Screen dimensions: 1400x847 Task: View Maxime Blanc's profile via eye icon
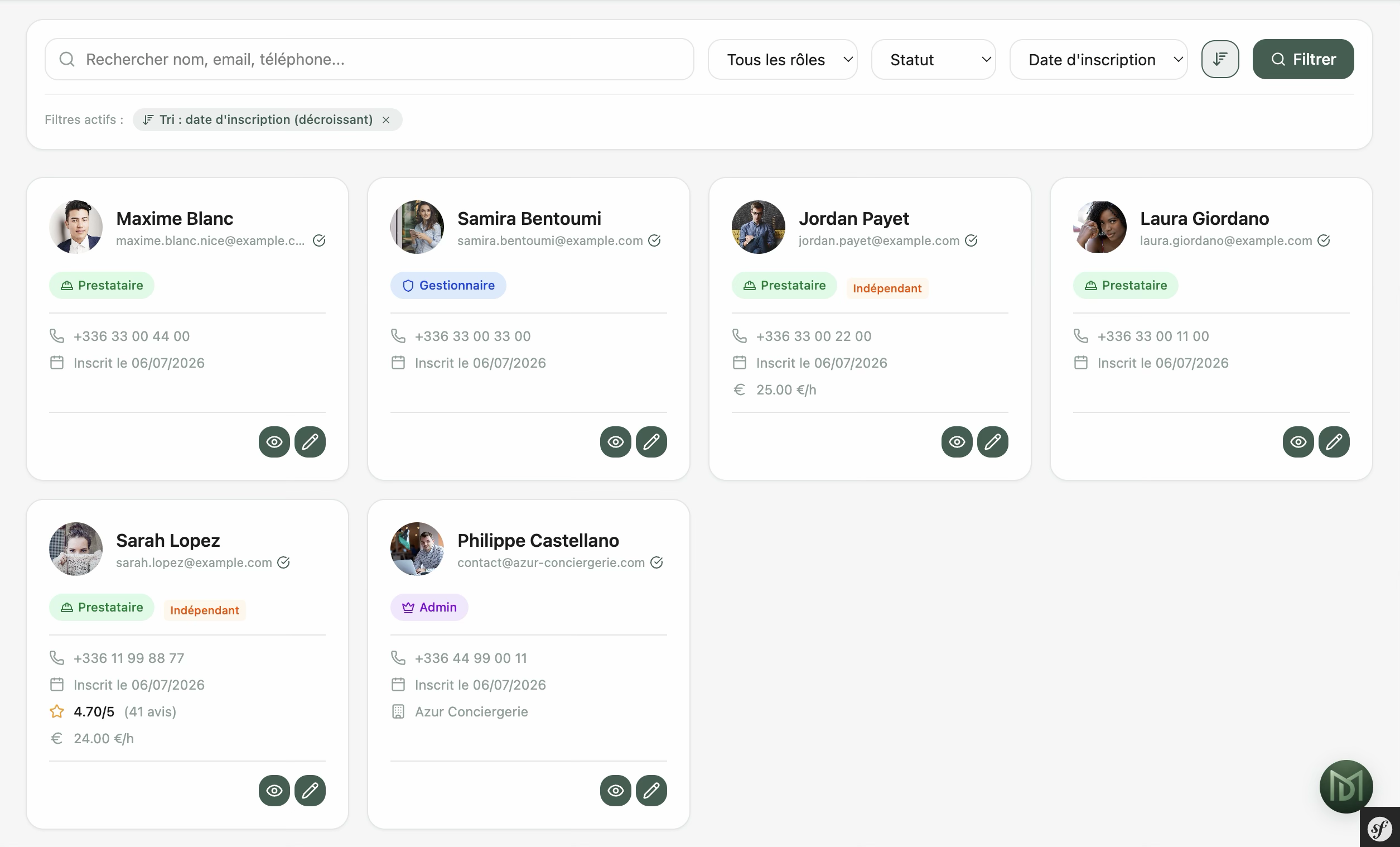[x=274, y=442]
